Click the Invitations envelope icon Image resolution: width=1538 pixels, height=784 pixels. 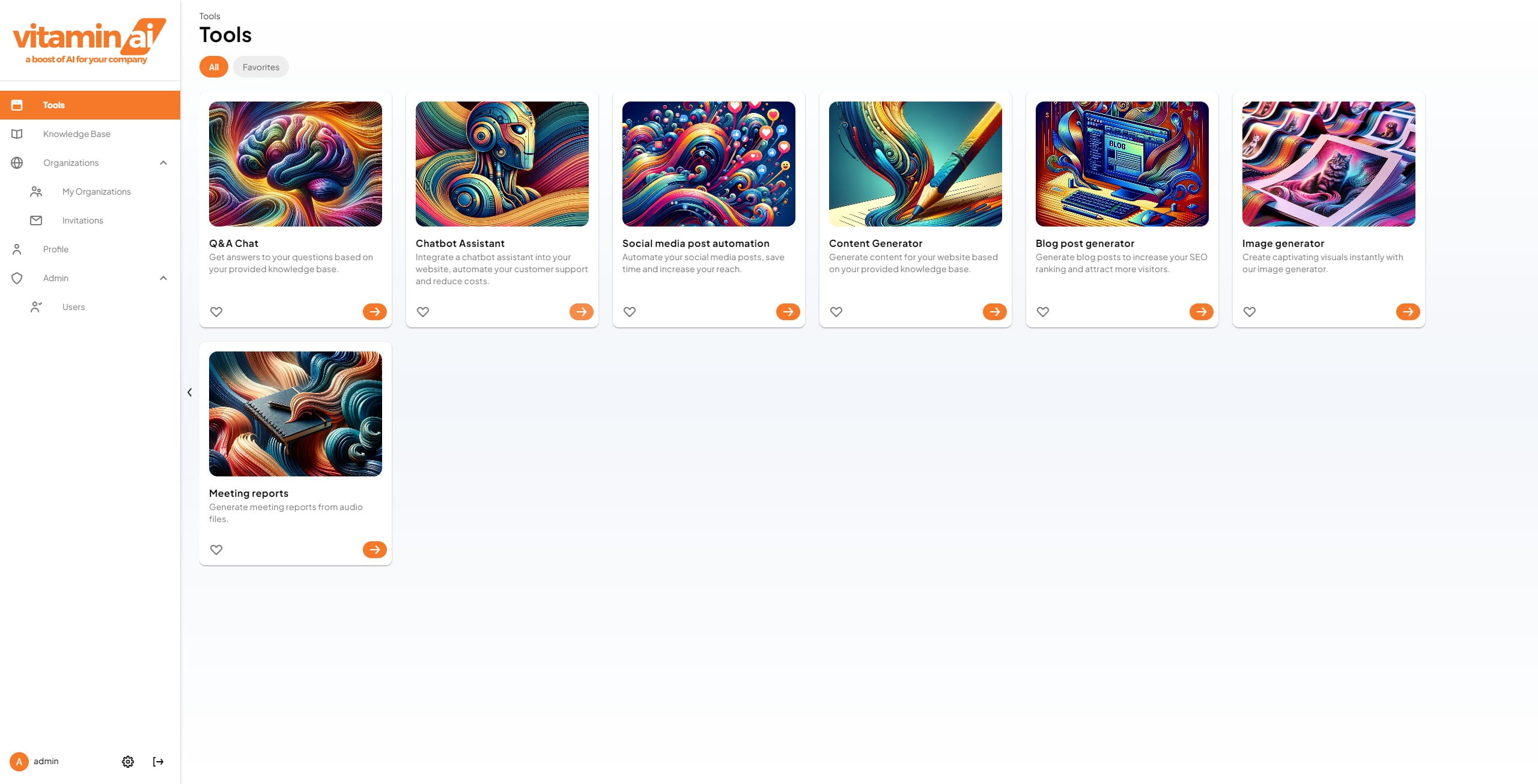point(36,220)
